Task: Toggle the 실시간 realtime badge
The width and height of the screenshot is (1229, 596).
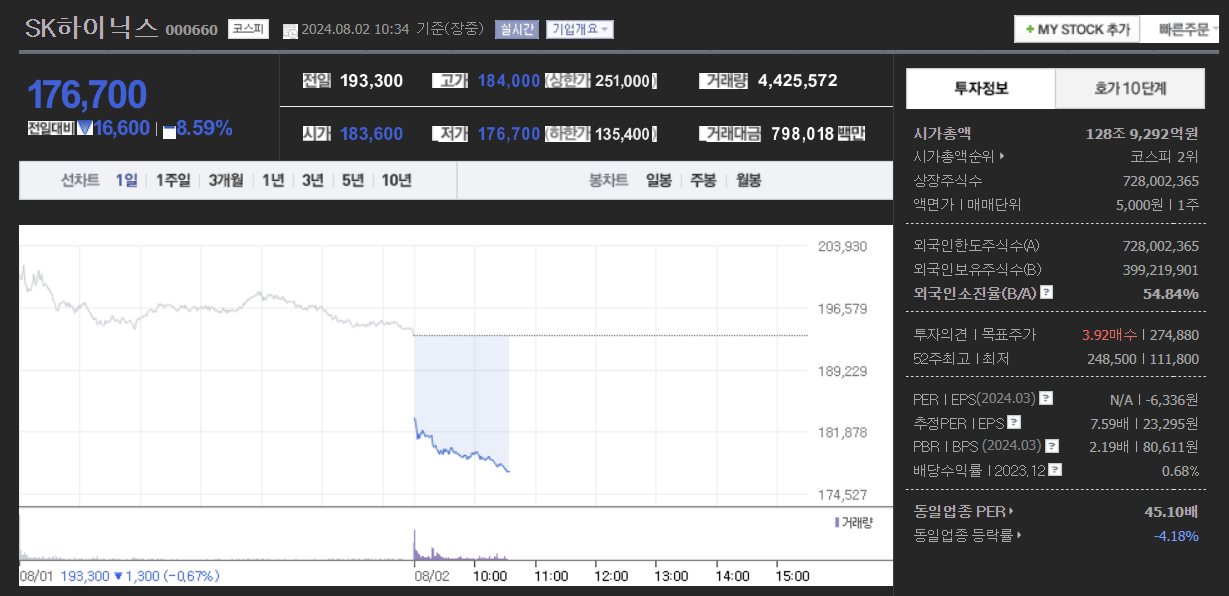Action: pos(517,29)
